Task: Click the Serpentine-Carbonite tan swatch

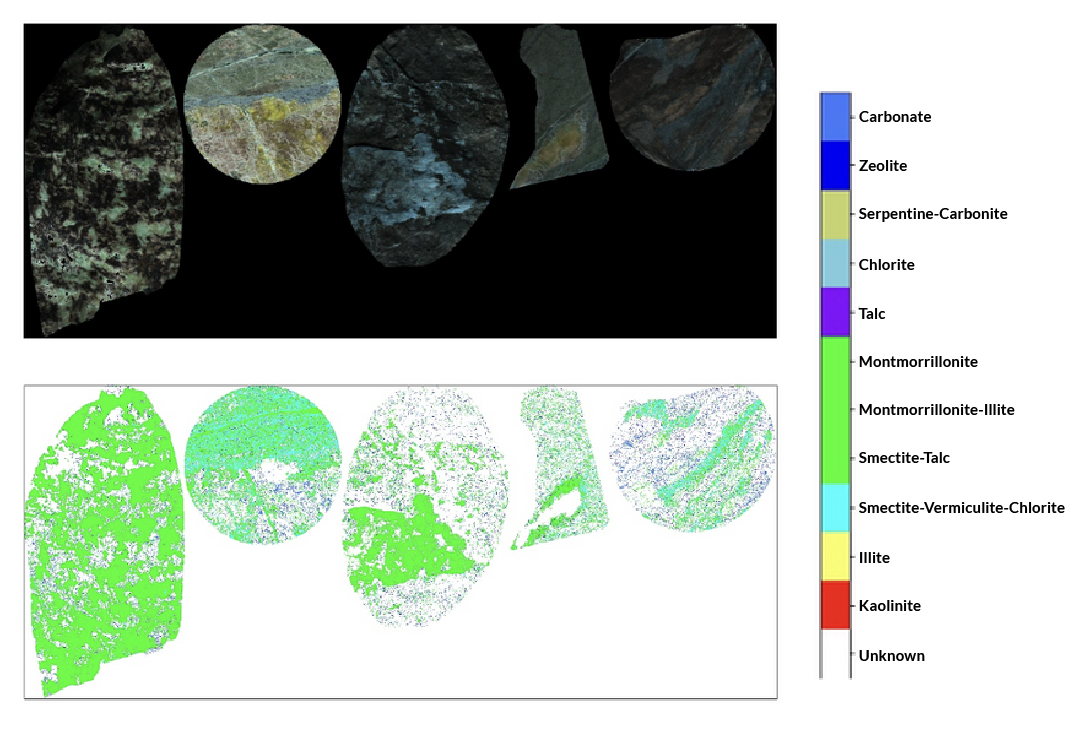Action: point(835,214)
